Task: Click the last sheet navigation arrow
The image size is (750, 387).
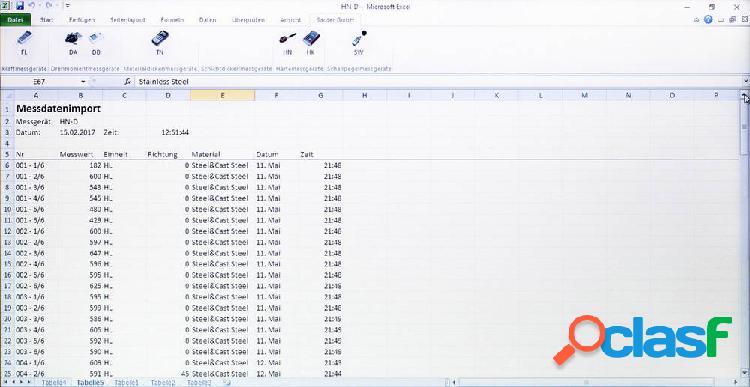Action: [x=29, y=383]
